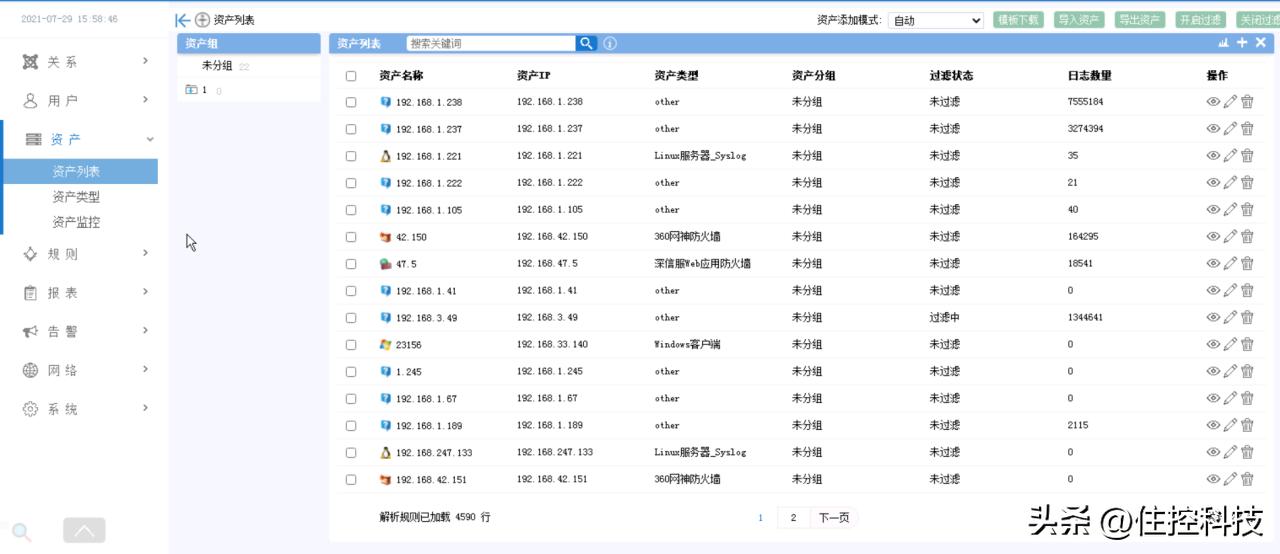
Task: Go to page 2 of the list
Action: point(793,517)
